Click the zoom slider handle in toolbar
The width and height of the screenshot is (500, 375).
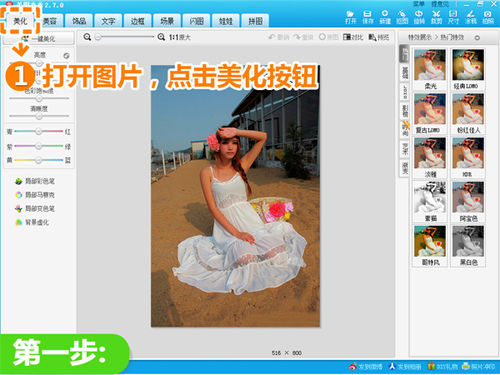click(98, 37)
